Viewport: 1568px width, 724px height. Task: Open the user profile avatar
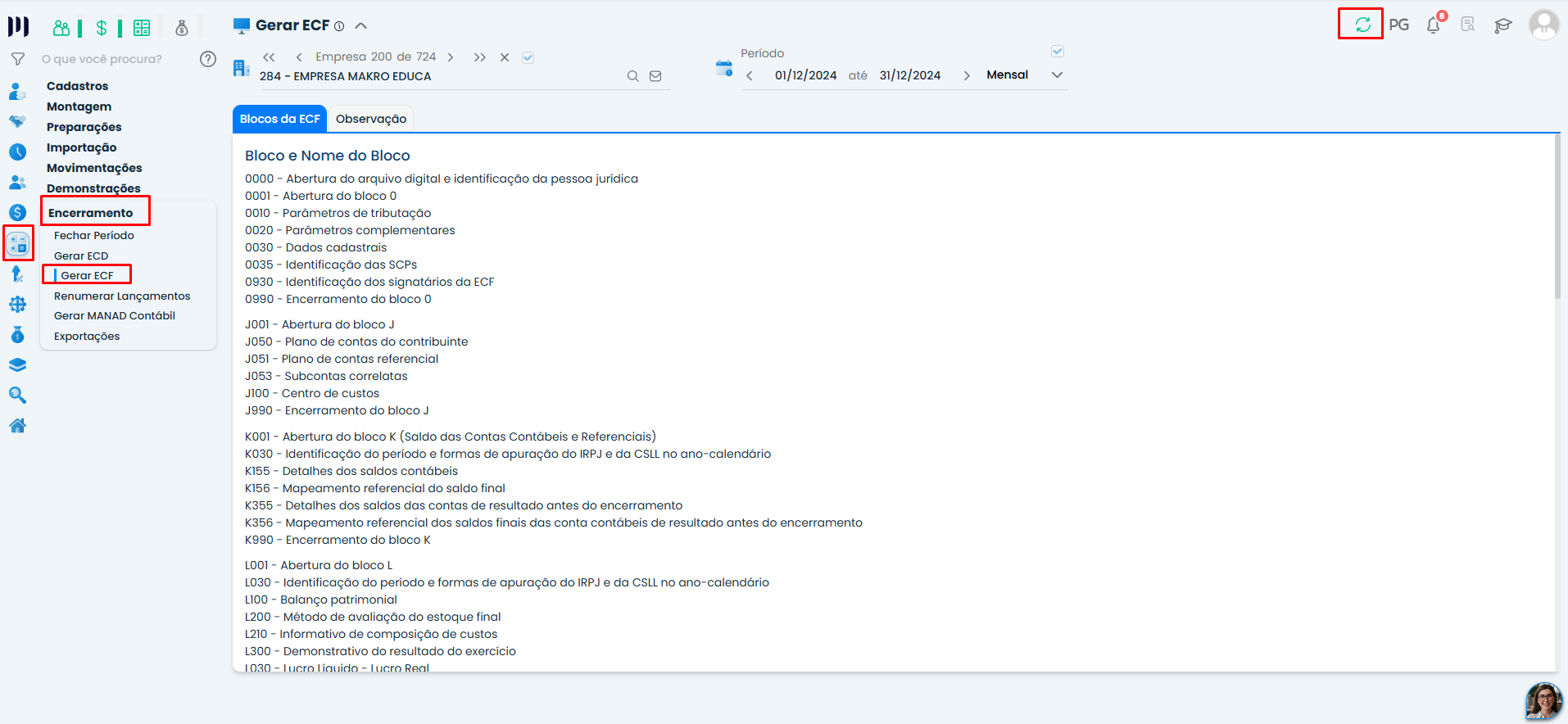pos(1544,25)
